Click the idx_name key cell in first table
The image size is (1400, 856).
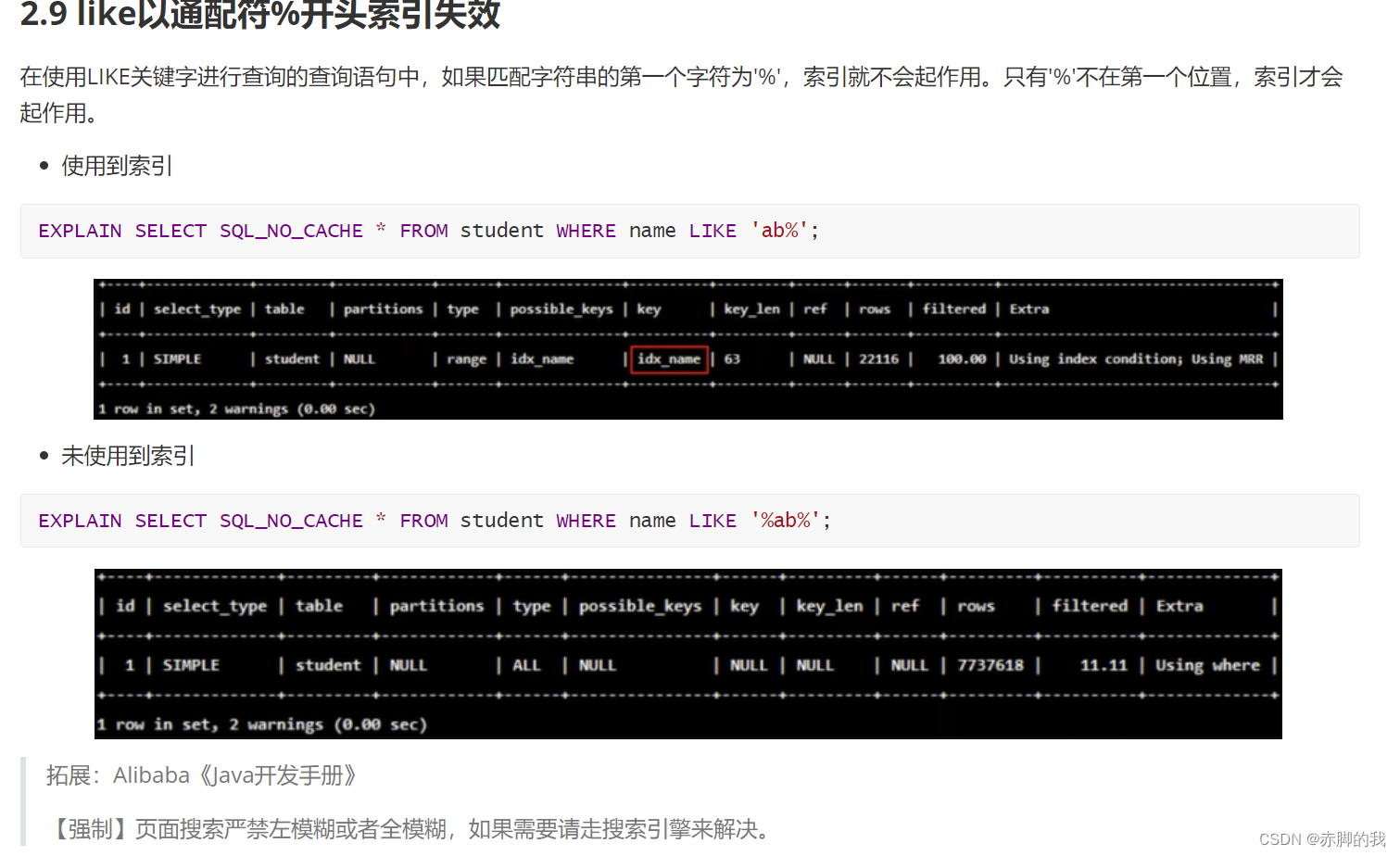pos(669,359)
